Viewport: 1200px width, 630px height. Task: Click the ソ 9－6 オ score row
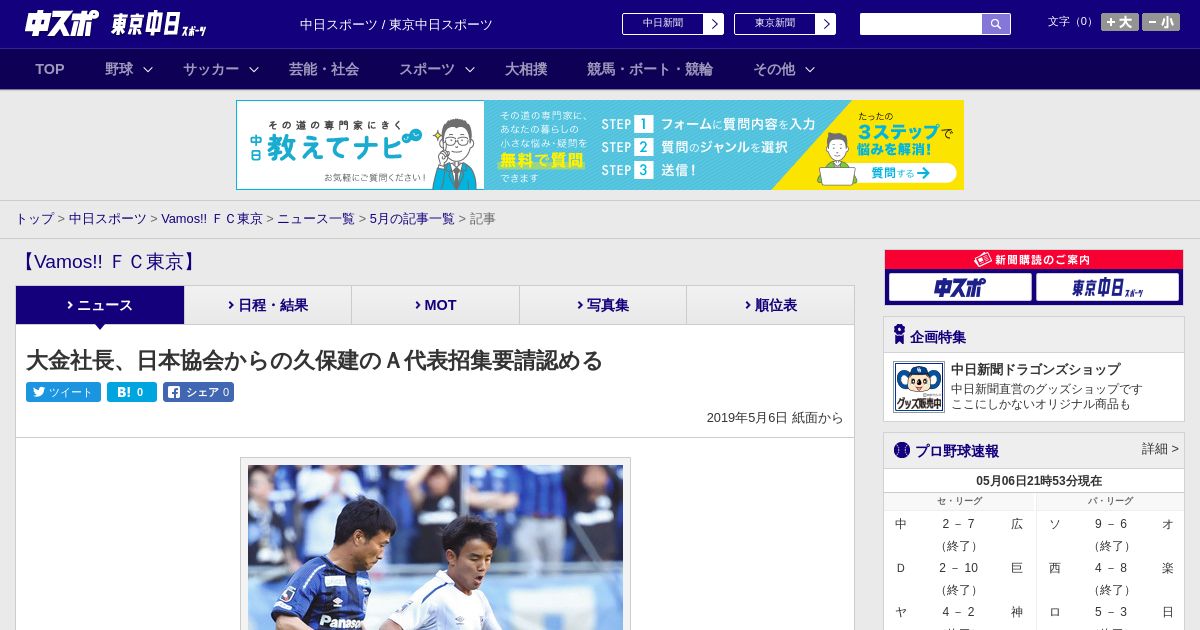(1111, 524)
